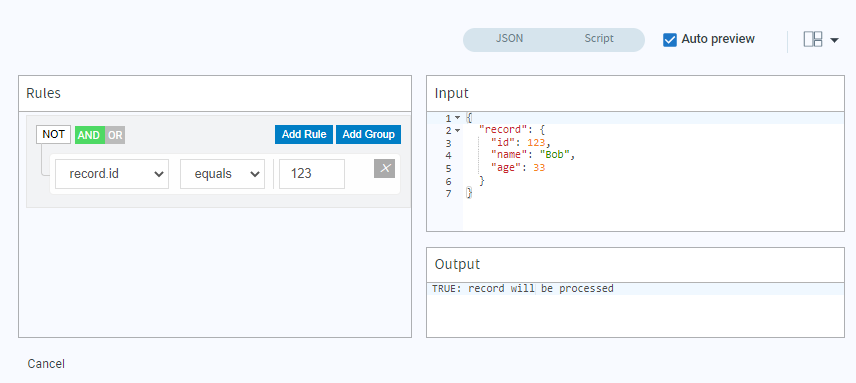Collapse the "record" fold arrow on line 2

[x=457, y=130]
